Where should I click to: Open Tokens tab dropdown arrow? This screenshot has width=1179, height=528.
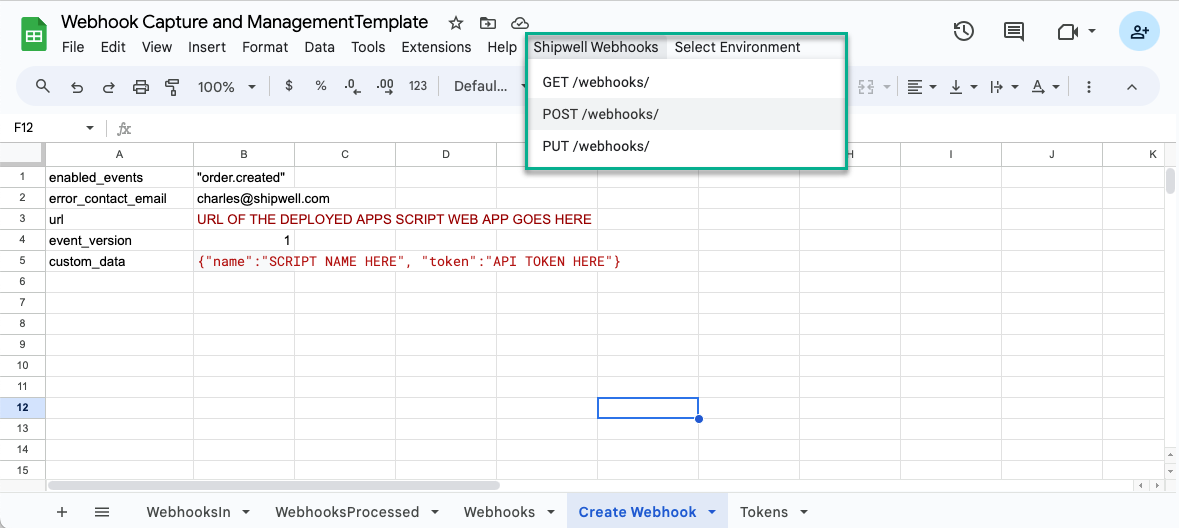click(x=804, y=512)
